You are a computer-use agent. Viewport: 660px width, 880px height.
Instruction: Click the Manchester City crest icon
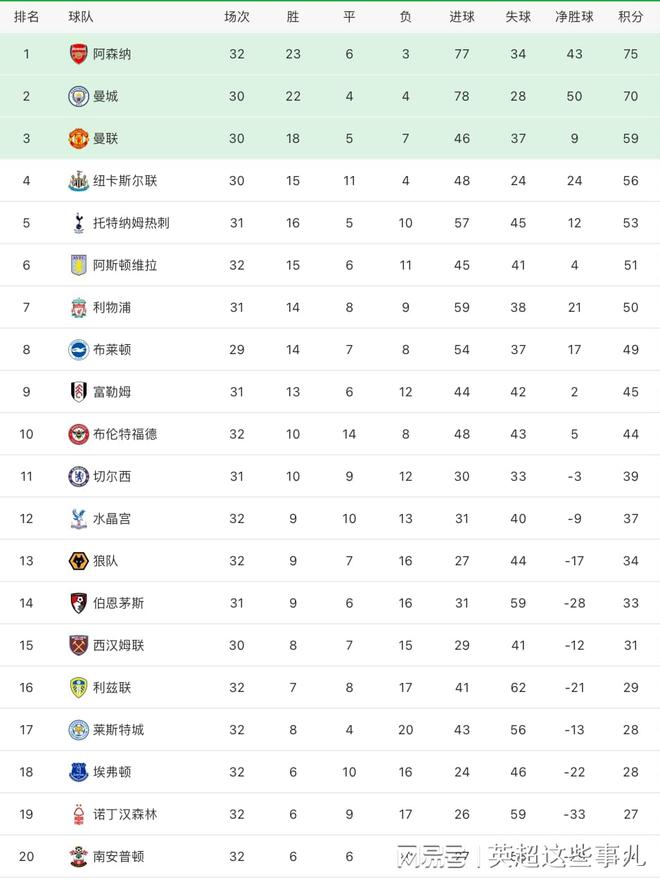click(x=78, y=96)
